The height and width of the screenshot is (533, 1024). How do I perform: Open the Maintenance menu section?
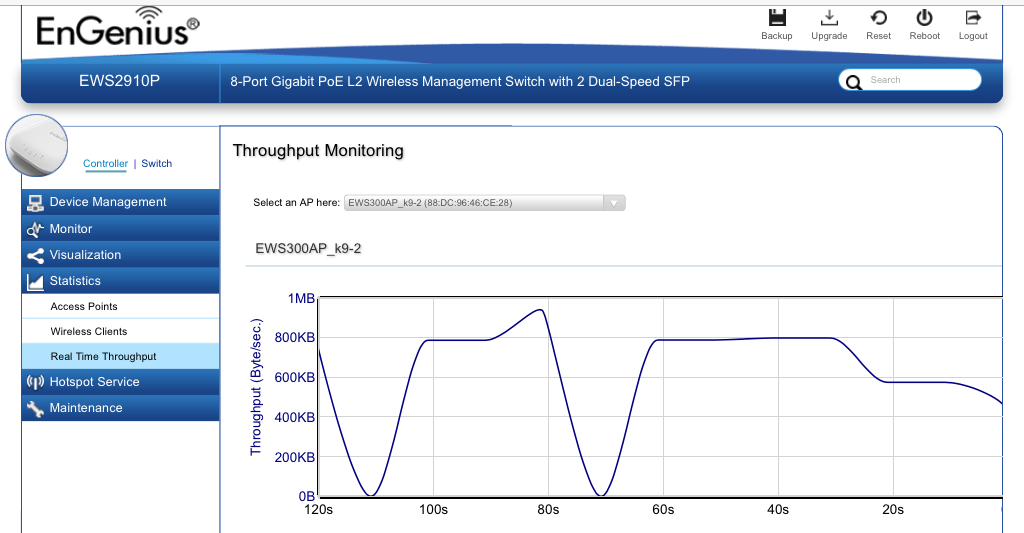click(x=121, y=408)
